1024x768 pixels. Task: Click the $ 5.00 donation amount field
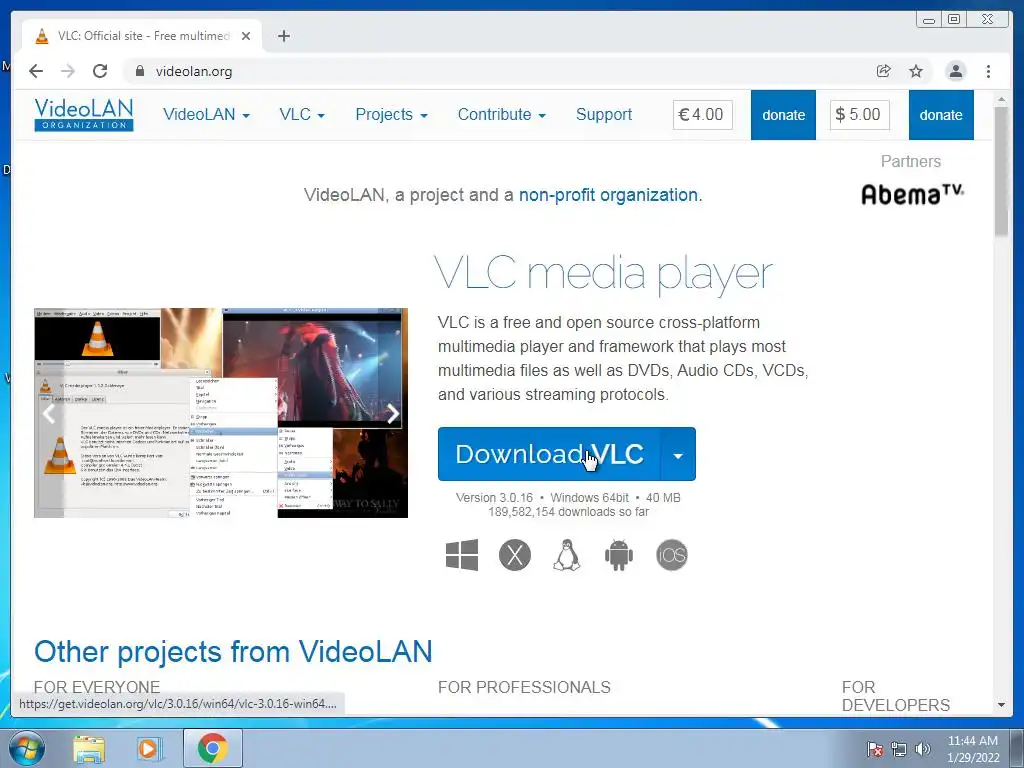pos(859,115)
